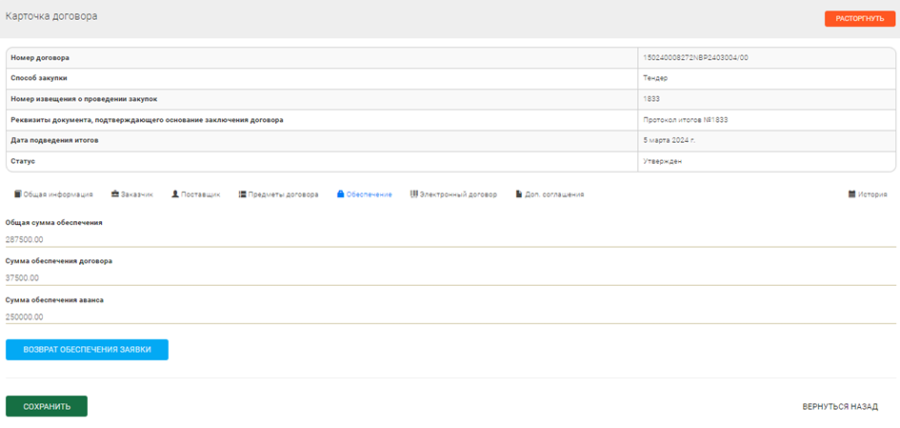Click the Тендер procurement method value
Image resolution: width=900 pixels, height=428 pixels.
656,78
